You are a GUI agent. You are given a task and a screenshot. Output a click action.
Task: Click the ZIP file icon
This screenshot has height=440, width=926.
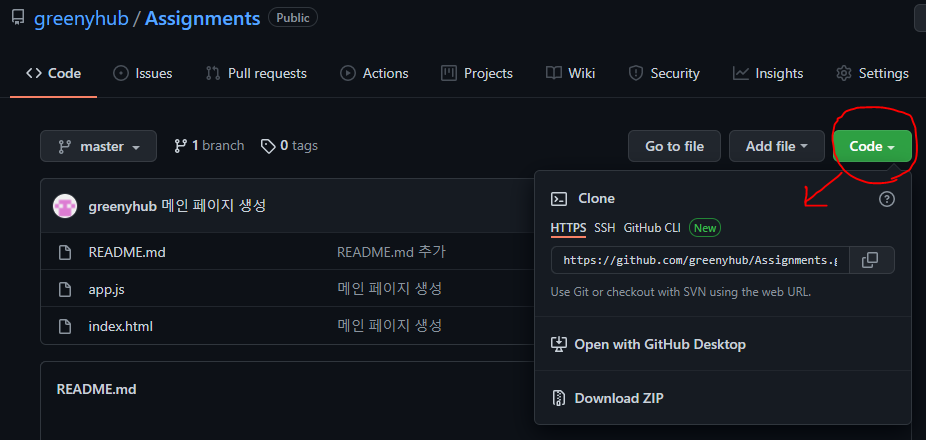[x=559, y=398]
